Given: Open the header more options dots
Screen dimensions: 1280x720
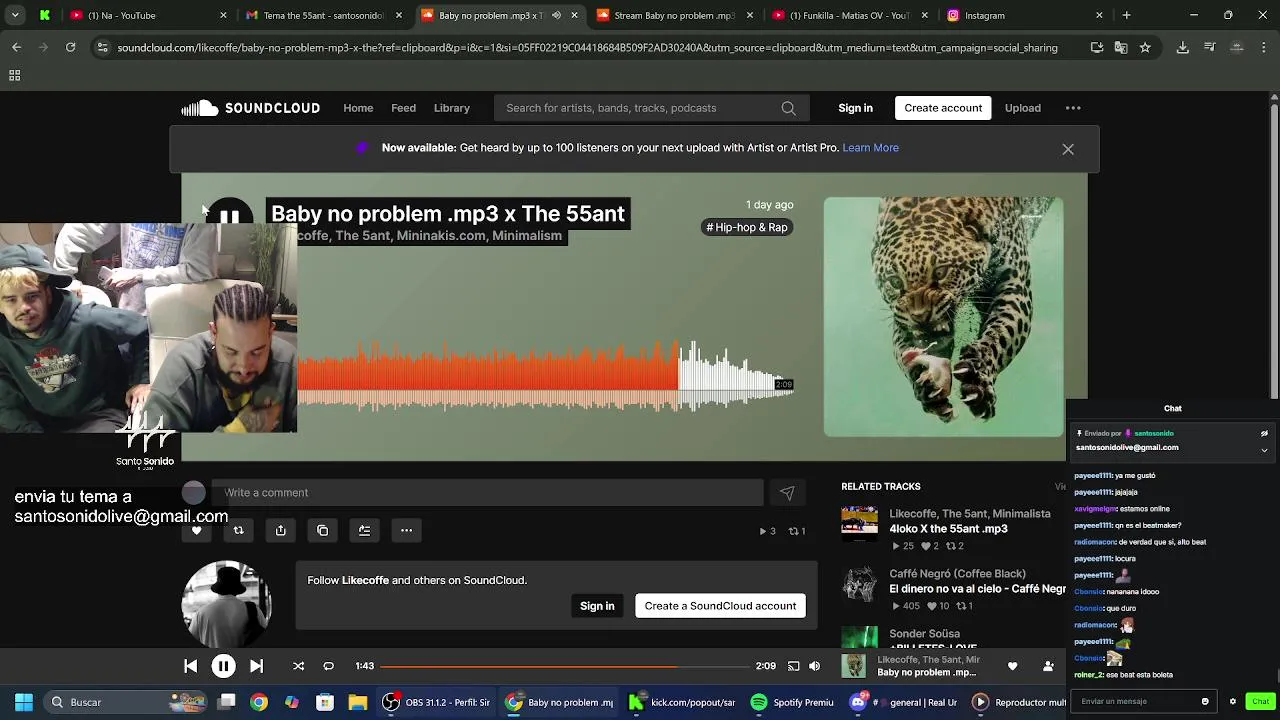Looking at the screenshot, I should [x=1073, y=108].
